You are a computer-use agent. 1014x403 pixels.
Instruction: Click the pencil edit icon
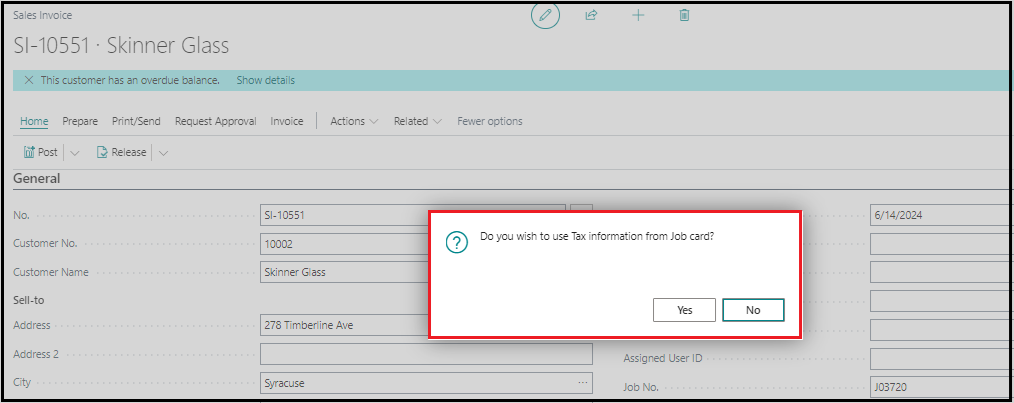(x=545, y=15)
